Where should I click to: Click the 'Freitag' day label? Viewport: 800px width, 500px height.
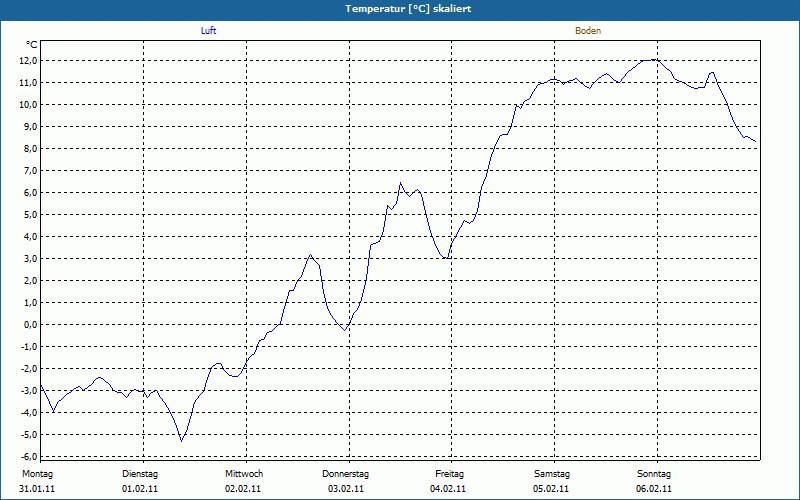click(x=449, y=474)
